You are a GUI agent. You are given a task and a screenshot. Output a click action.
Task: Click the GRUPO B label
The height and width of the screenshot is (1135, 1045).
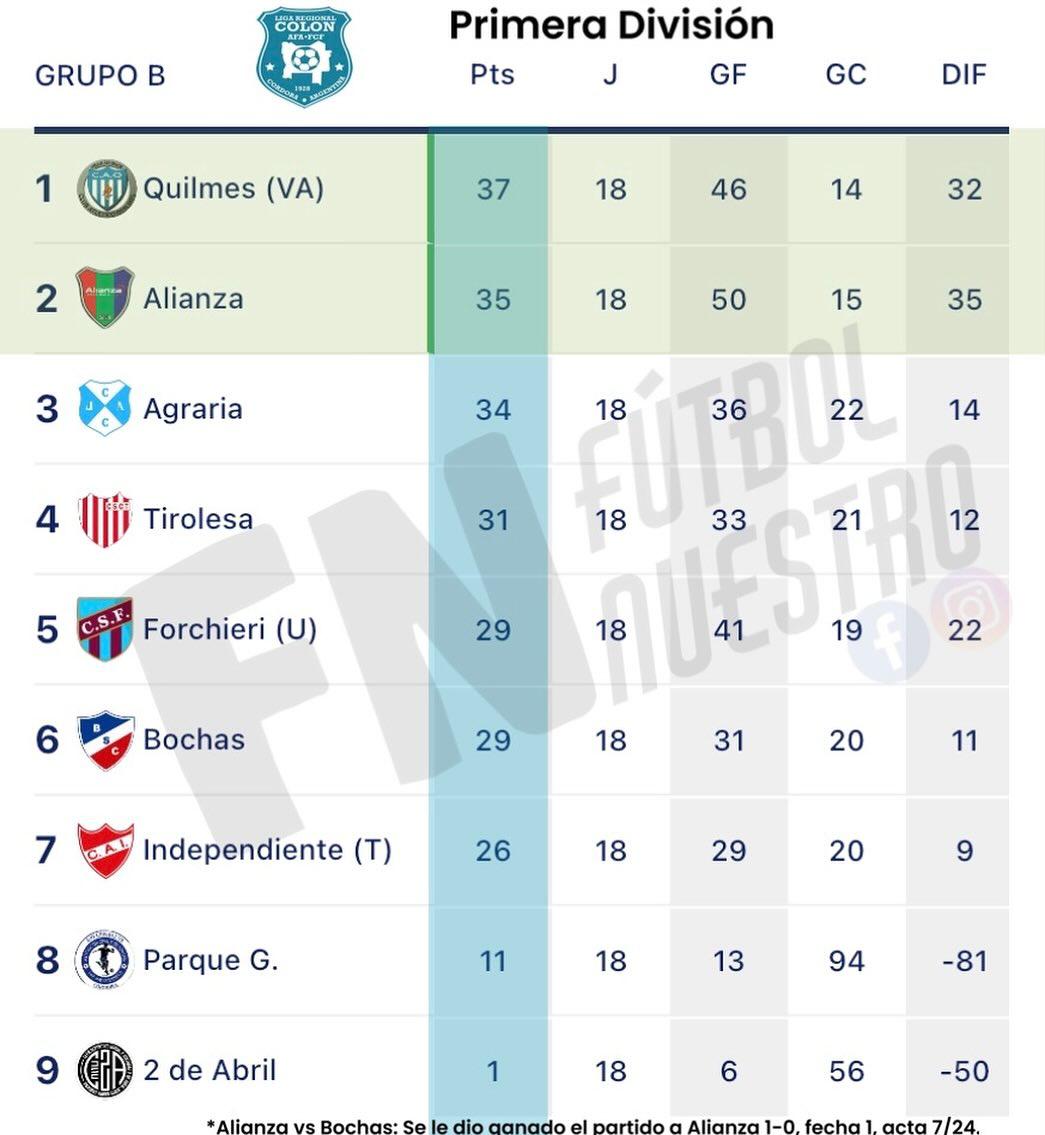tap(100, 76)
